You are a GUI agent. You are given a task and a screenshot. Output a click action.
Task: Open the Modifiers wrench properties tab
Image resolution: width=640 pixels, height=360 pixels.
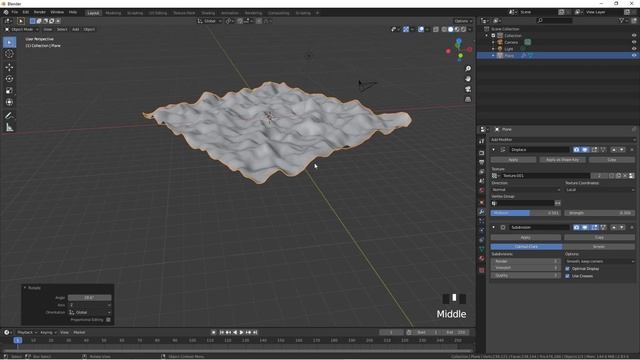(x=482, y=212)
